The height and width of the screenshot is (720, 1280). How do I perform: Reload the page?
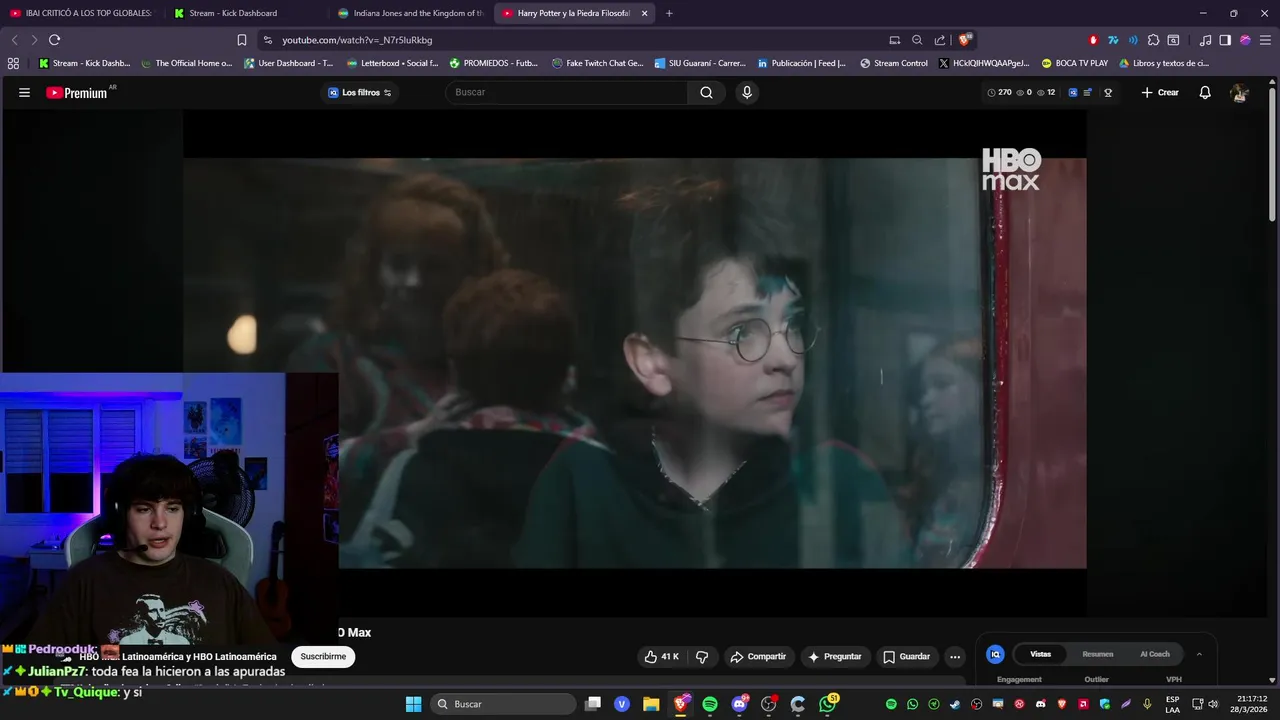[x=54, y=40]
